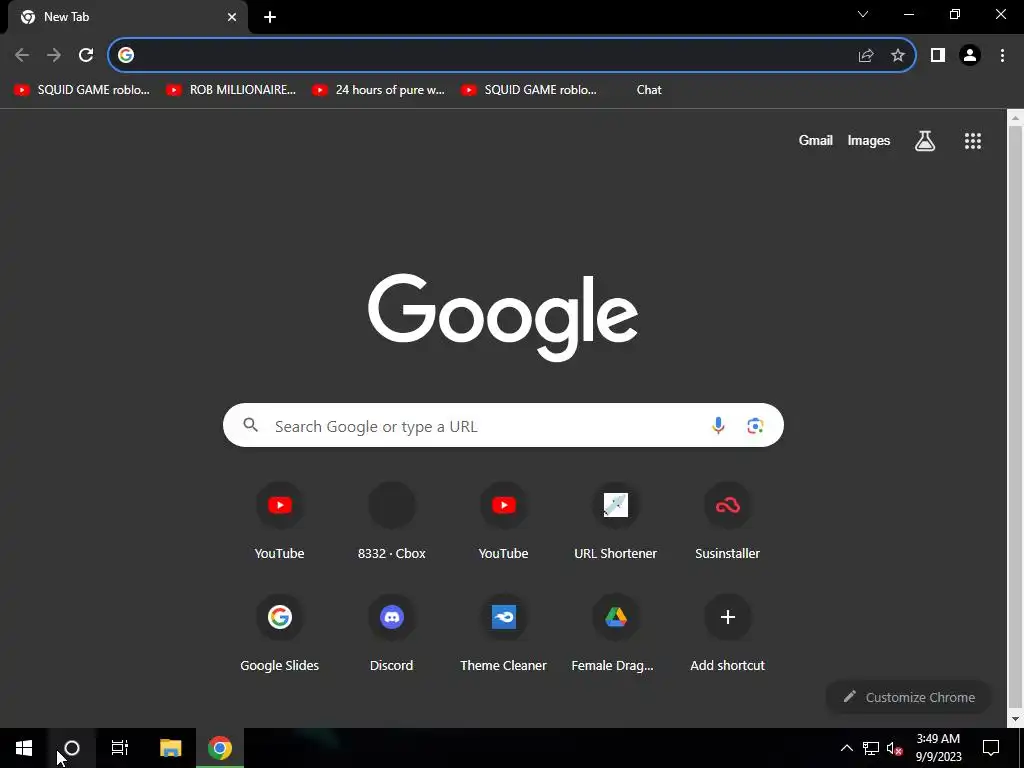The image size is (1024, 768).
Task: Open Search Labs flask icon
Action: click(925, 140)
